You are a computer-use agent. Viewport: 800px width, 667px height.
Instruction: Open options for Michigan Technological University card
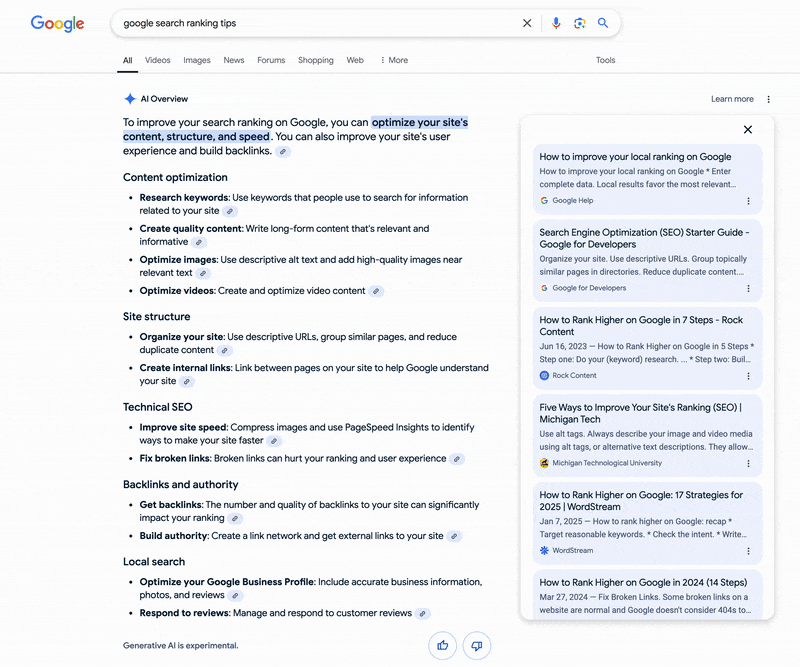point(748,463)
